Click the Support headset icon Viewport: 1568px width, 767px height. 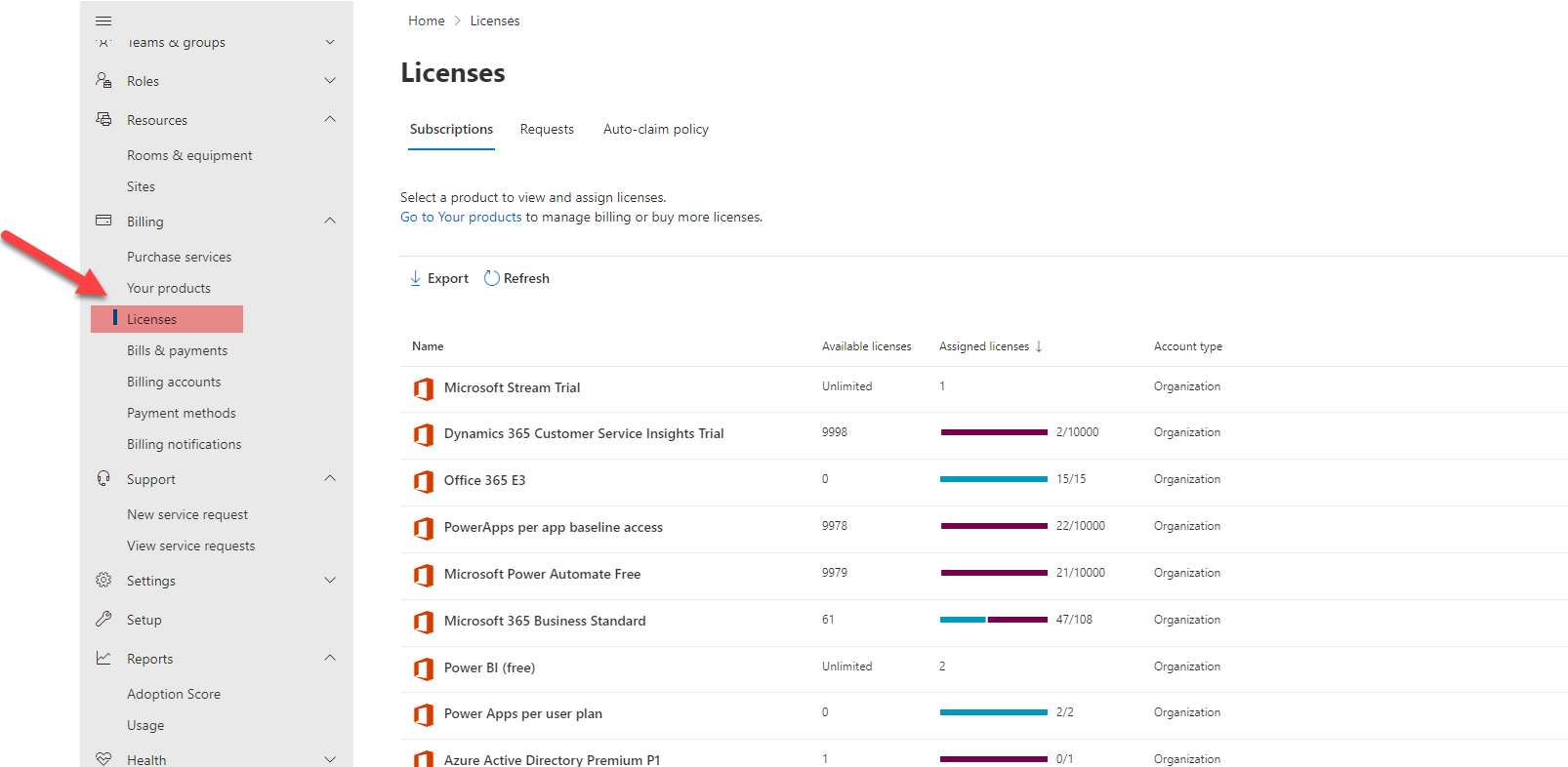point(103,478)
